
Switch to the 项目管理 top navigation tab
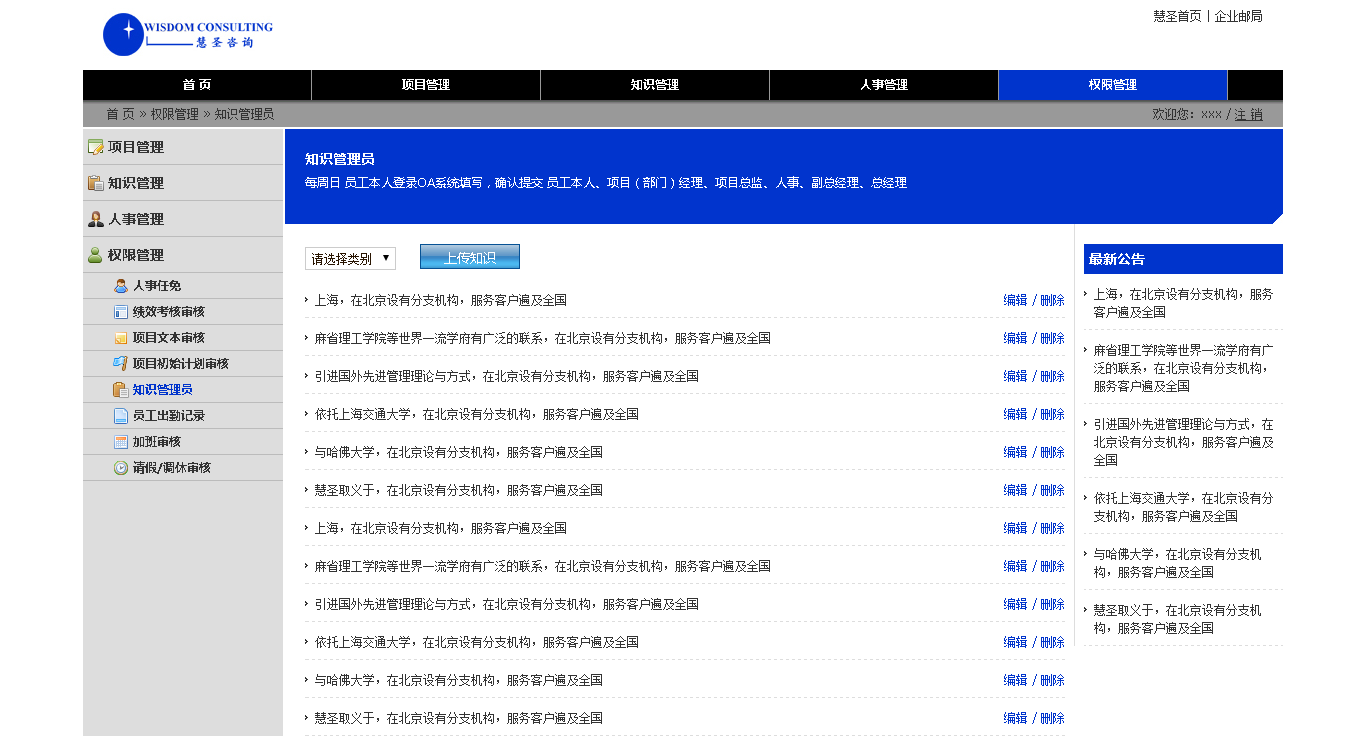(x=426, y=85)
